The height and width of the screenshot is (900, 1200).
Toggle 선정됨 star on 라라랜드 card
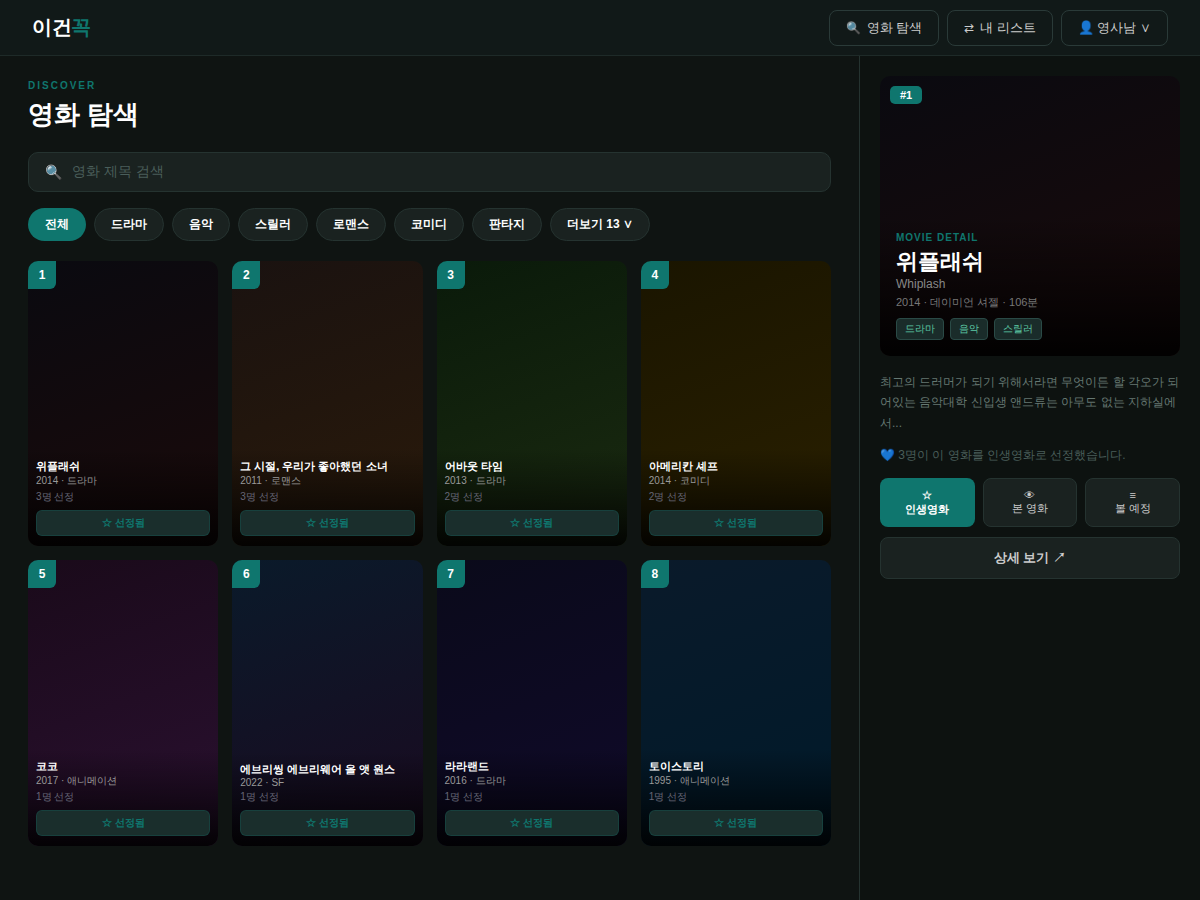[x=532, y=823]
